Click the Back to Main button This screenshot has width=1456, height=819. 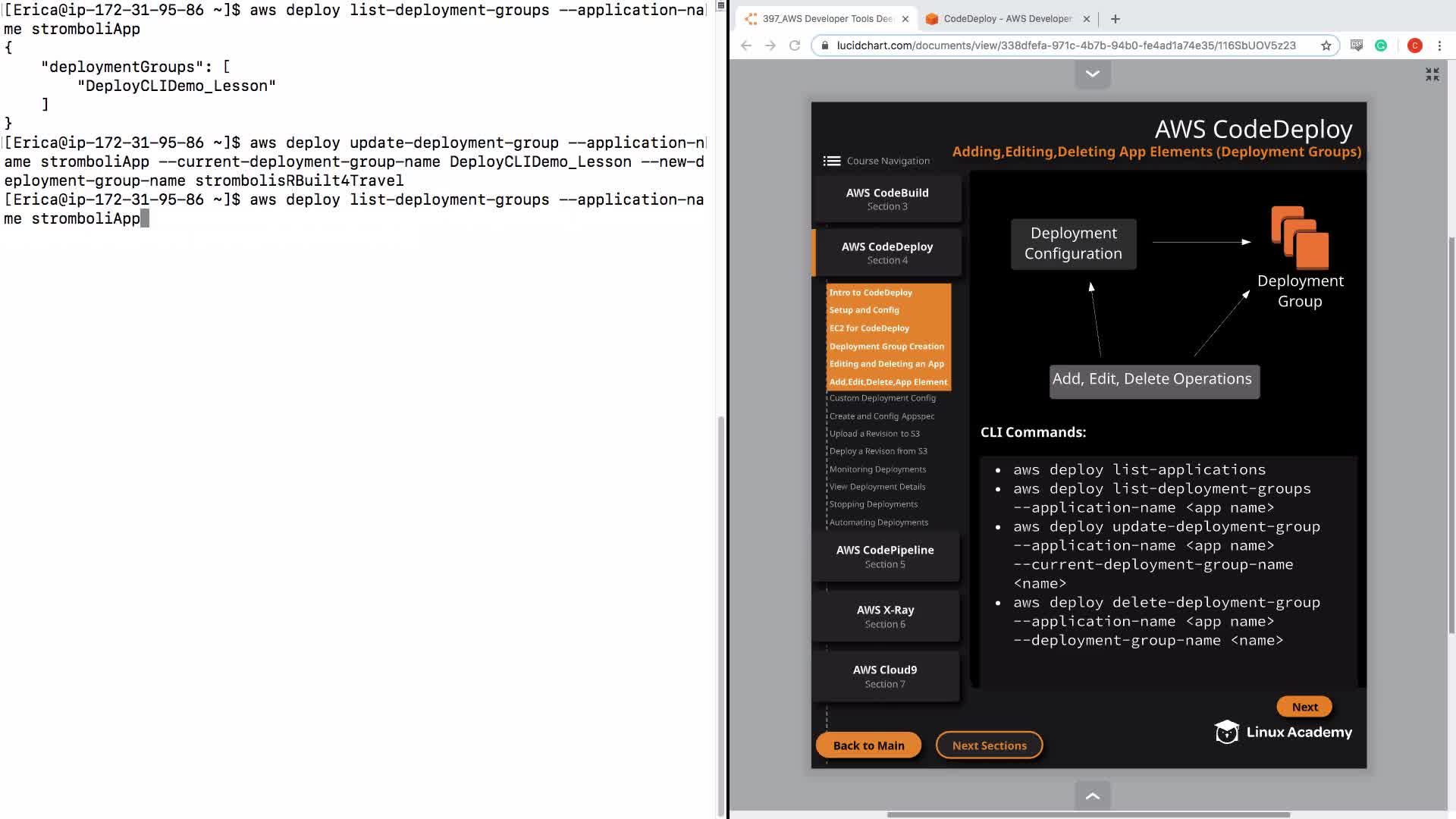click(868, 745)
